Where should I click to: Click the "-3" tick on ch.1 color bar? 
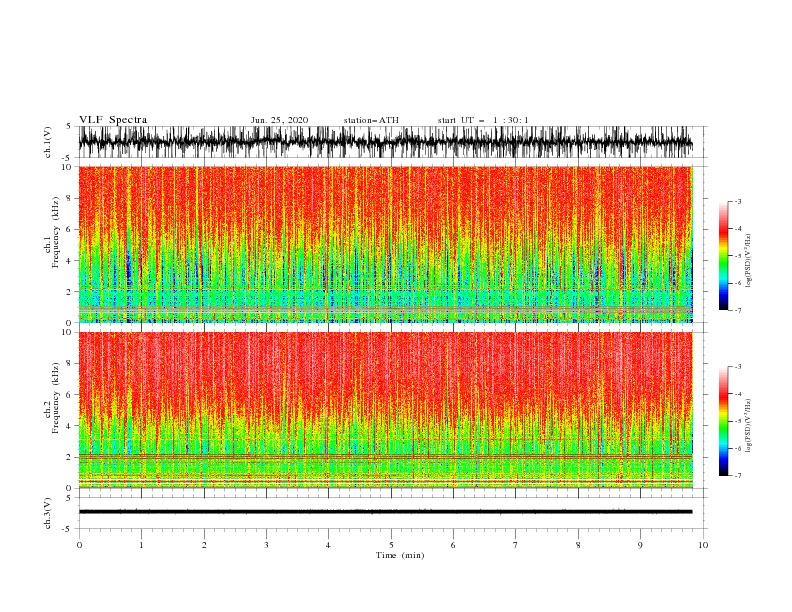737,201
